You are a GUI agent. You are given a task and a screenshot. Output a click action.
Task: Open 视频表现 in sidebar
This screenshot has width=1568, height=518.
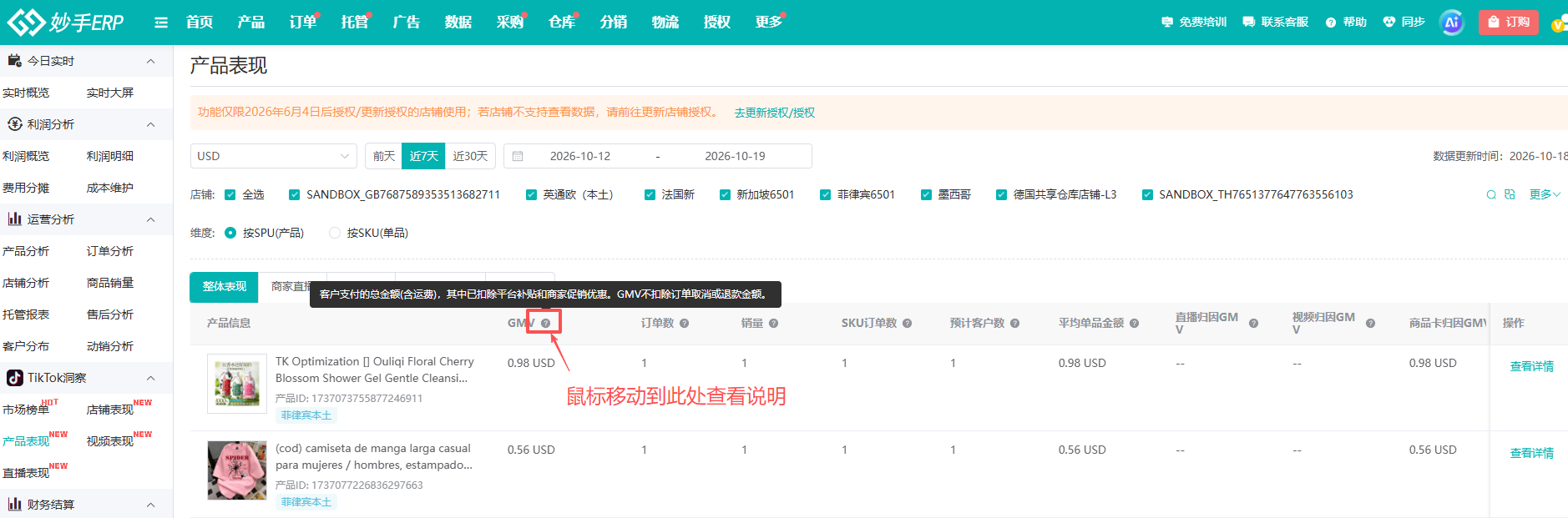(110, 441)
